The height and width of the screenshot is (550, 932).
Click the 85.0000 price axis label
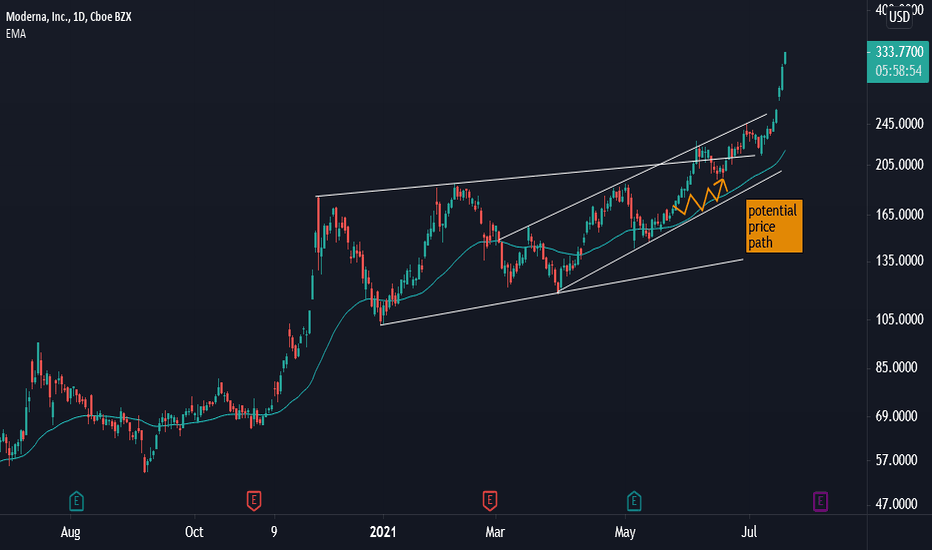point(896,367)
